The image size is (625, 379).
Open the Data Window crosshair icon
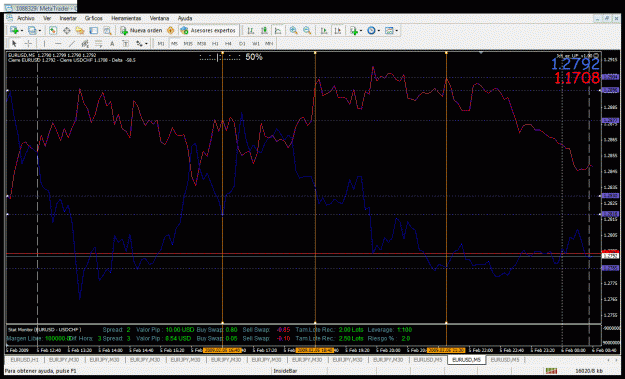67,31
